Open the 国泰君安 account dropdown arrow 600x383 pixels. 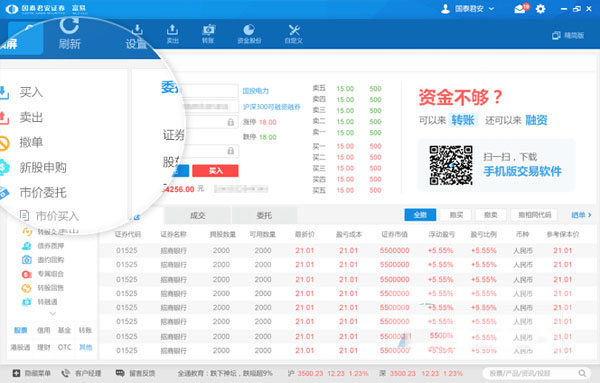[491, 9]
